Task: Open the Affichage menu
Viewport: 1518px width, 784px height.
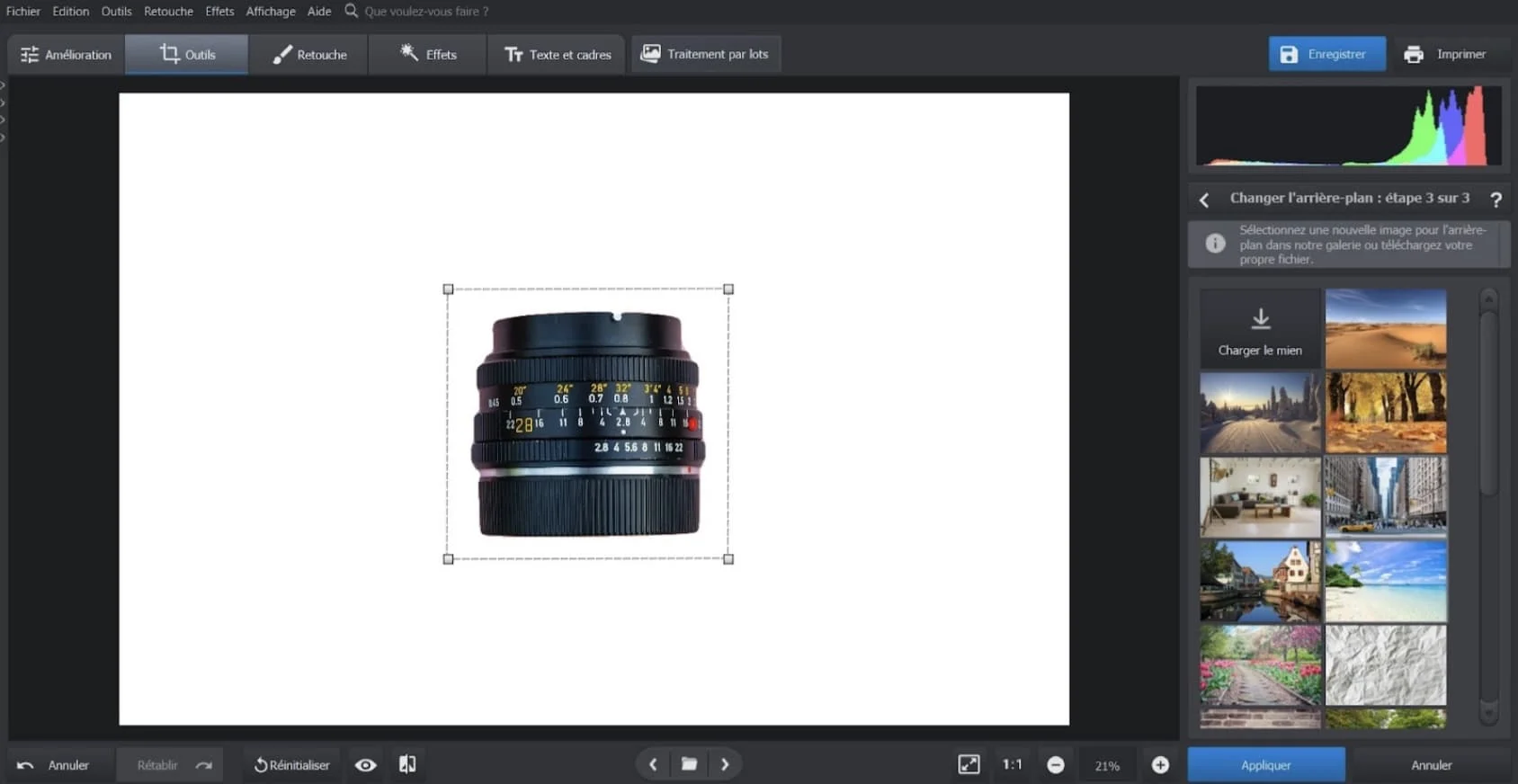Action: (271, 12)
